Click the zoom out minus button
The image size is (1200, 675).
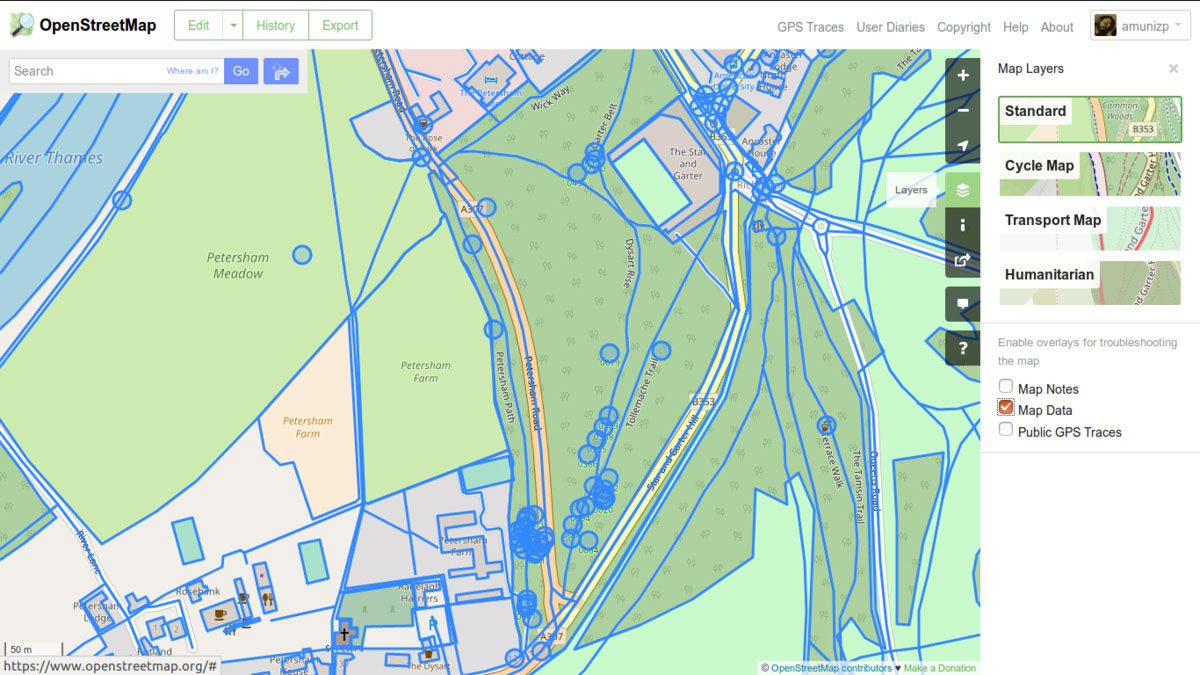963,111
